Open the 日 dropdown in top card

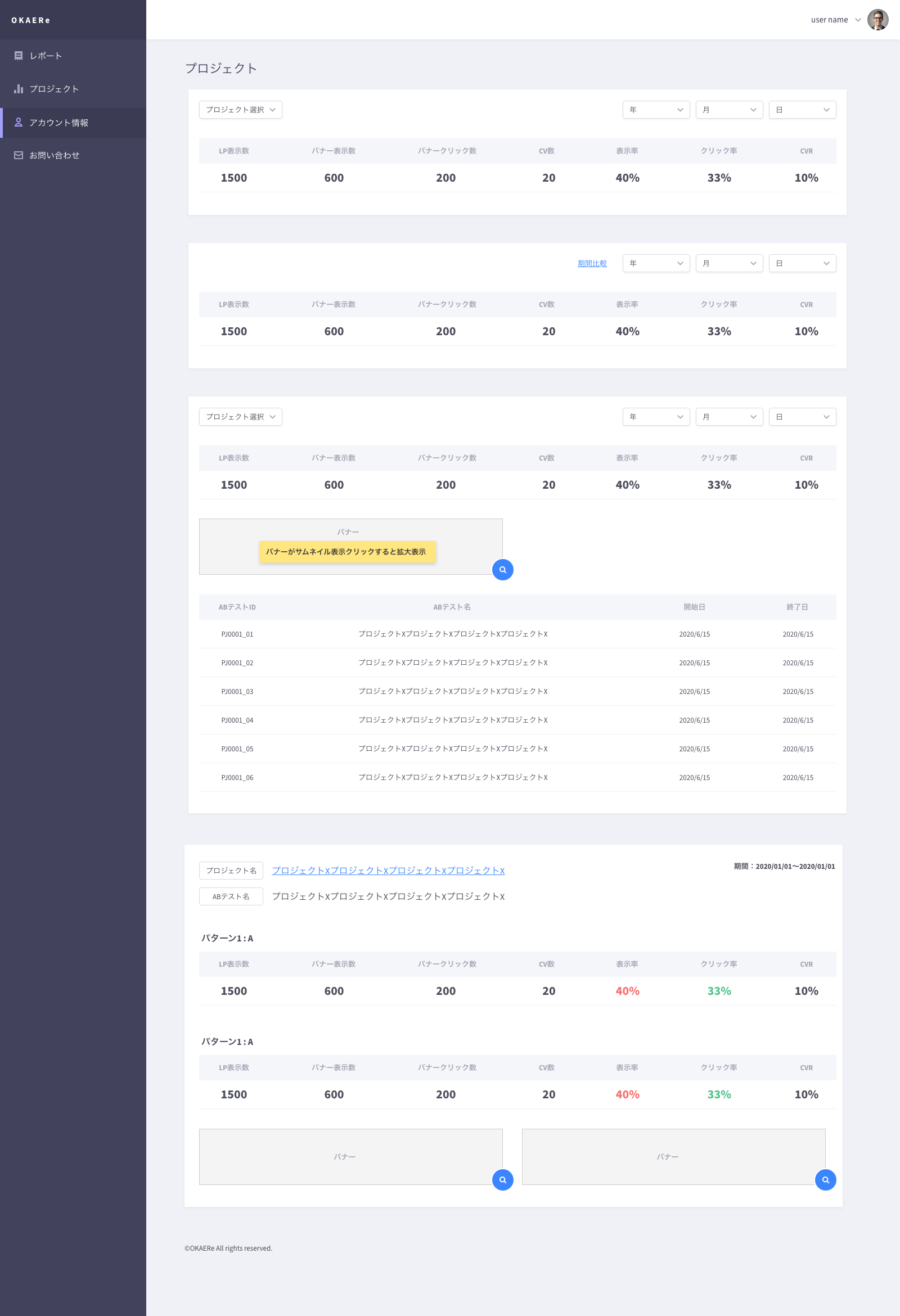coord(802,110)
